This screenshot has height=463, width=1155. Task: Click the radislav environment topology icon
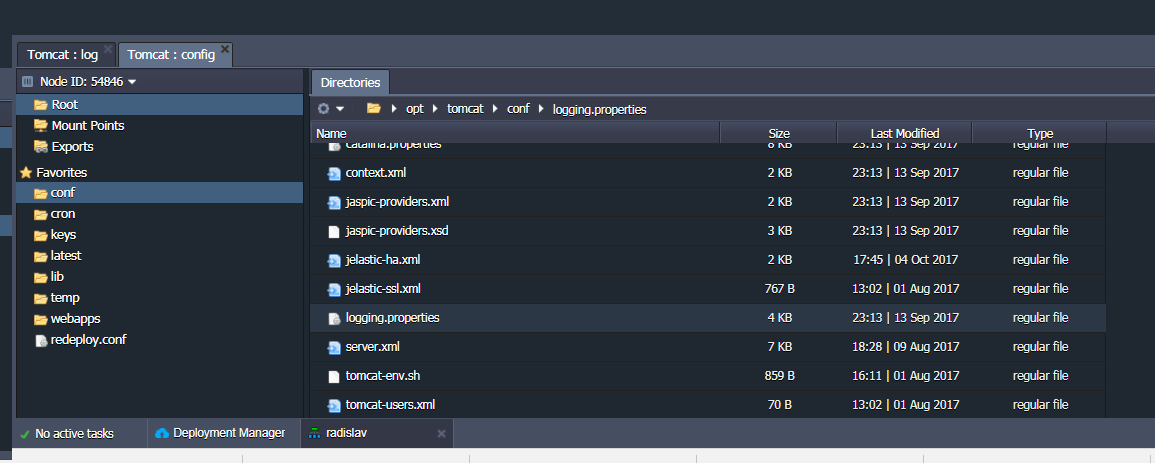315,433
